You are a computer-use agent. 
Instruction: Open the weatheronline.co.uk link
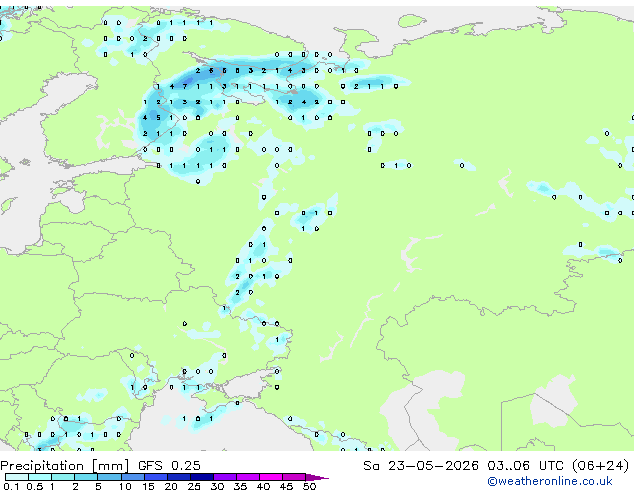(550, 481)
